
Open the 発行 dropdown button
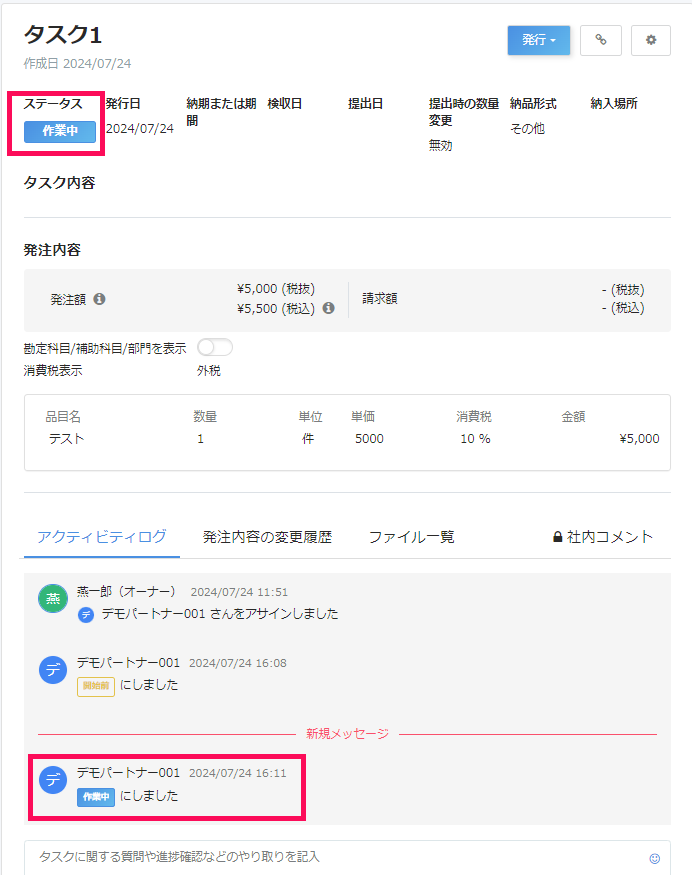click(x=539, y=40)
